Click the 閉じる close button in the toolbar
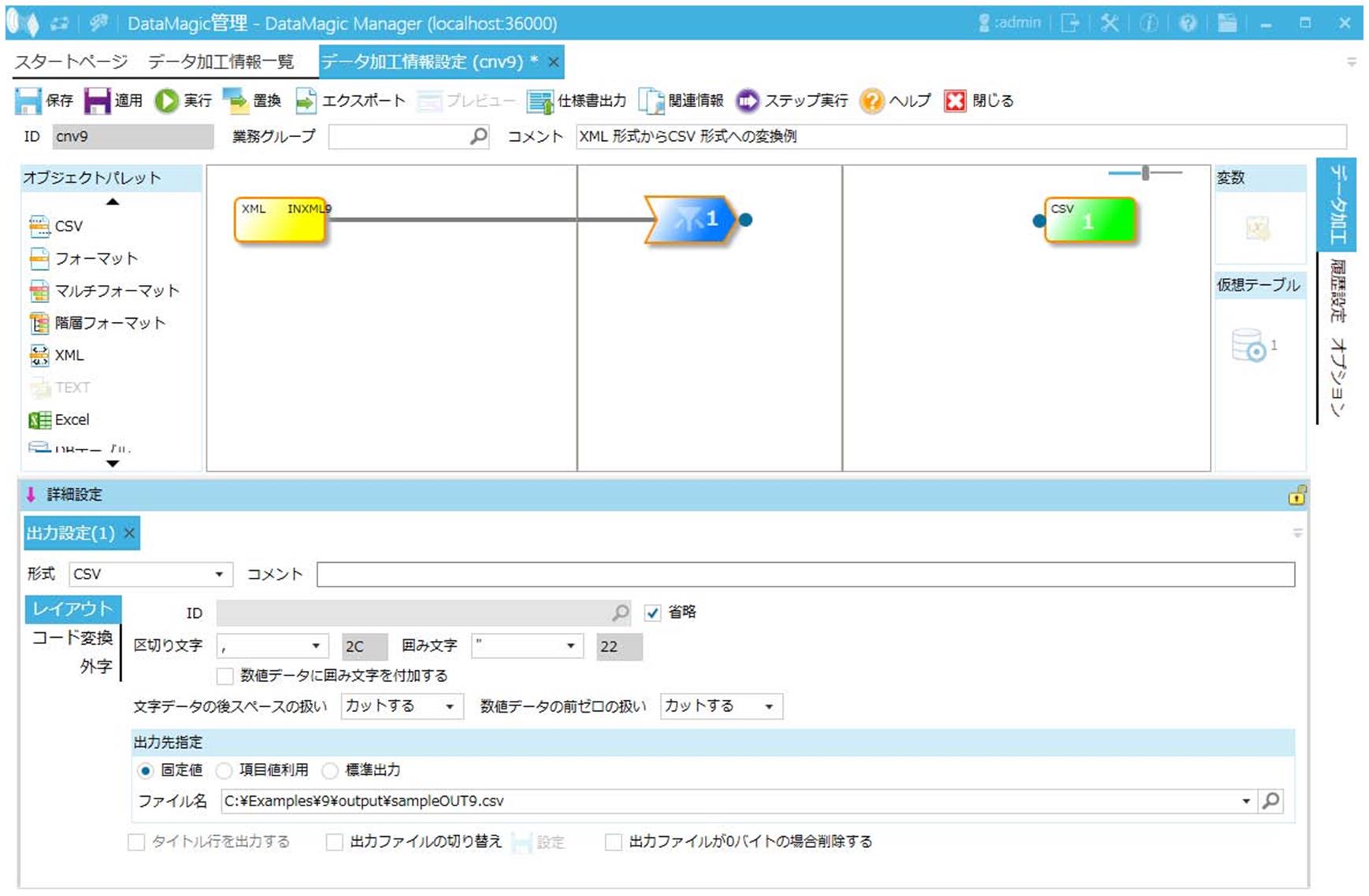This screenshot has height=896, width=1369. 955,101
